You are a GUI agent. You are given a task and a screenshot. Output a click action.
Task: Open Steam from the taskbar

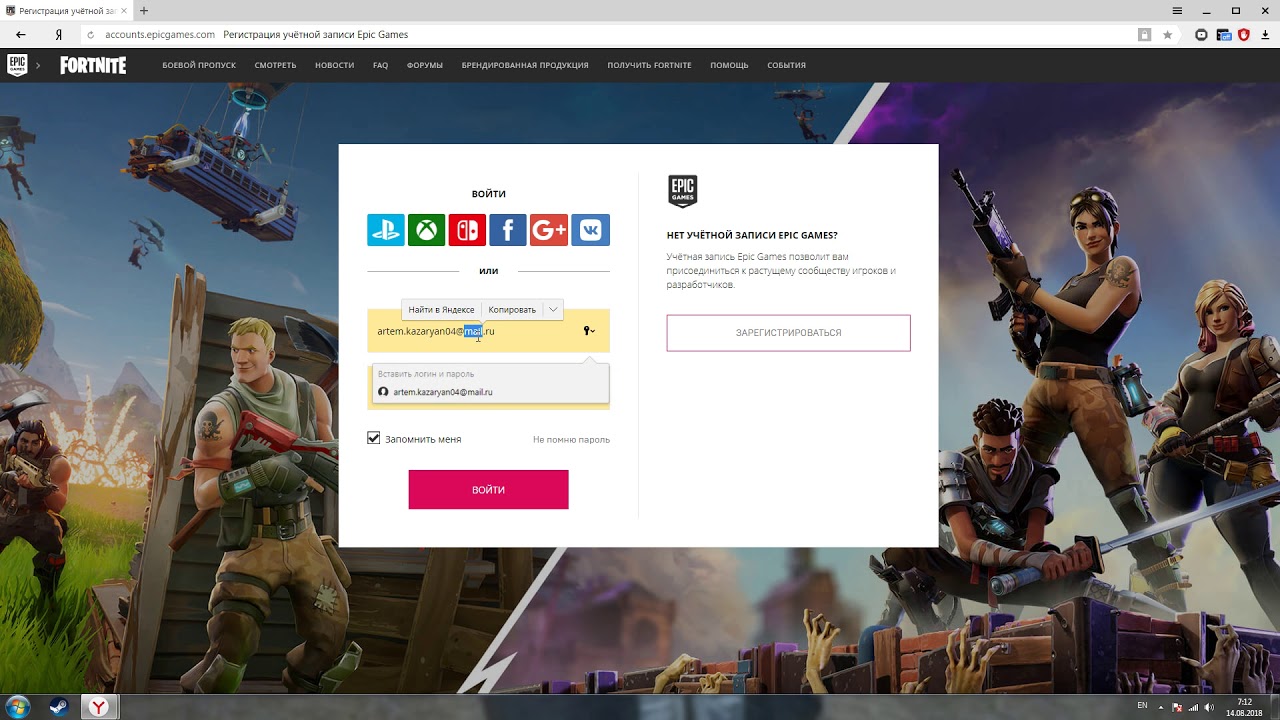pos(58,707)
